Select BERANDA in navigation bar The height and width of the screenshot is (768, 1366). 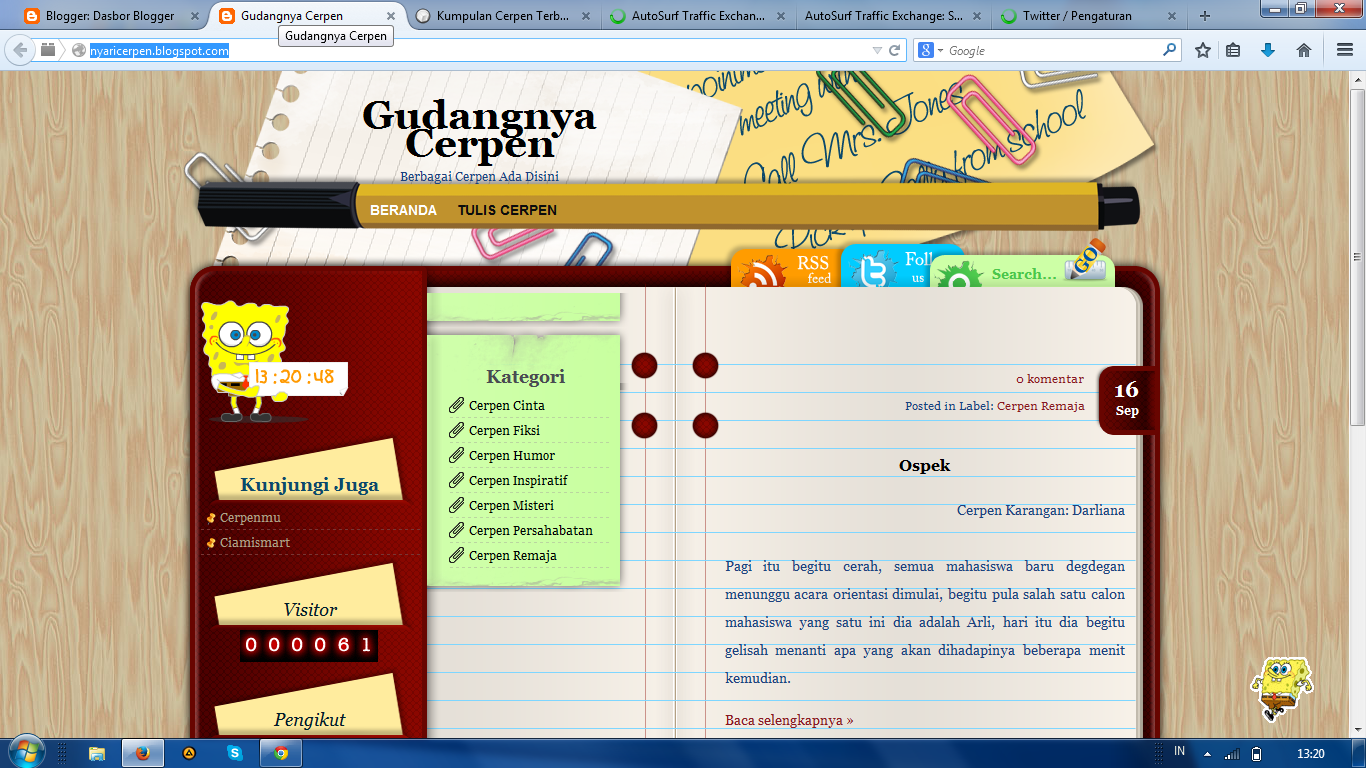click(x=403, y=210)
